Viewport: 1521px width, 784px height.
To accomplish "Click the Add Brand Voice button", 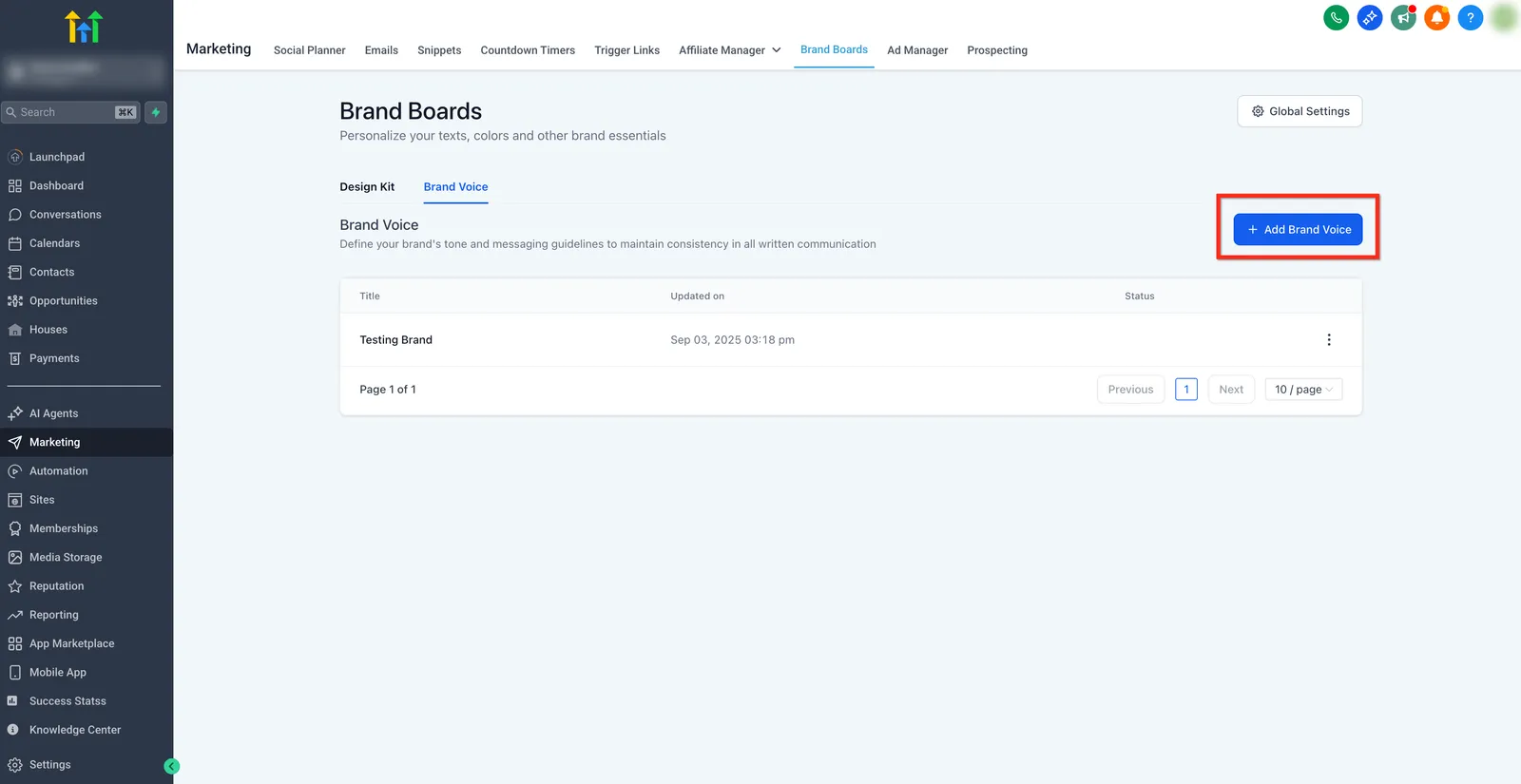I will pyautogui.click(x=1298, y=229).
